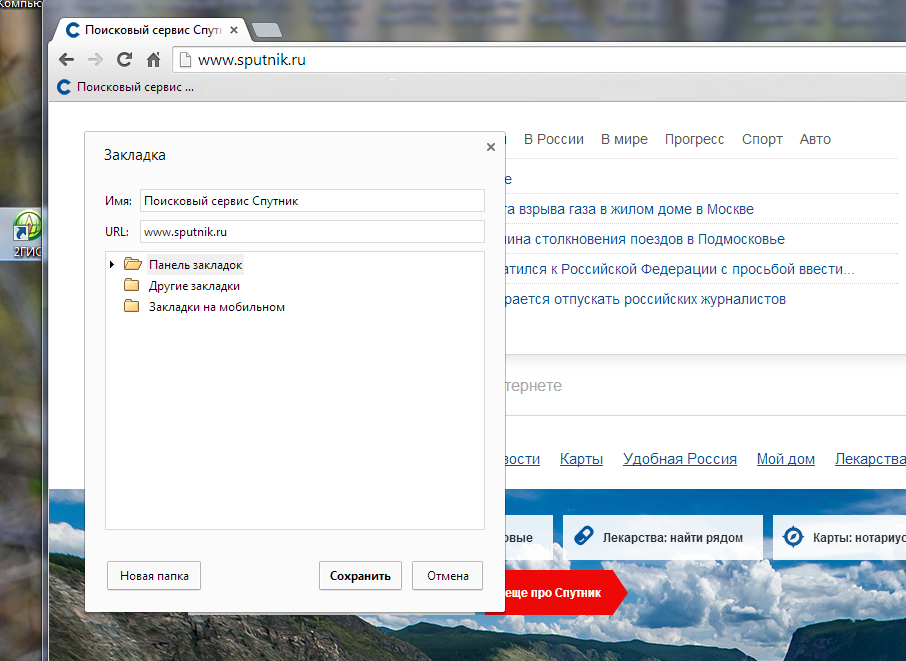The width and height of the screenshot is (906, 661).
Task: Click the Новая папка button
Action: click(x=154, y=575)
